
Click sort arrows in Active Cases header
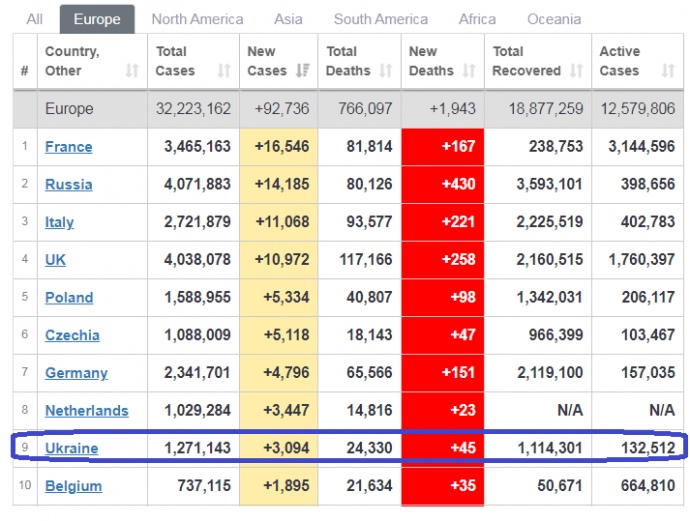tap(667, 71)
